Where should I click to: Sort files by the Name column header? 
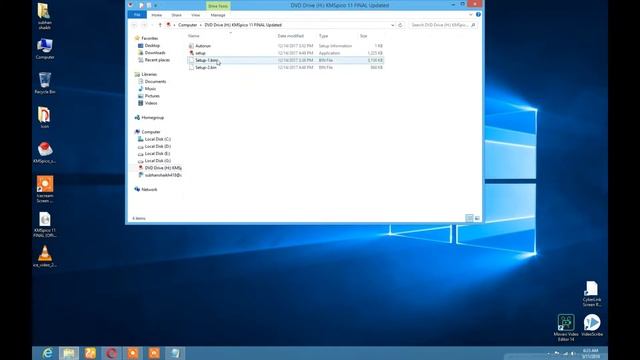click(193, 36)
